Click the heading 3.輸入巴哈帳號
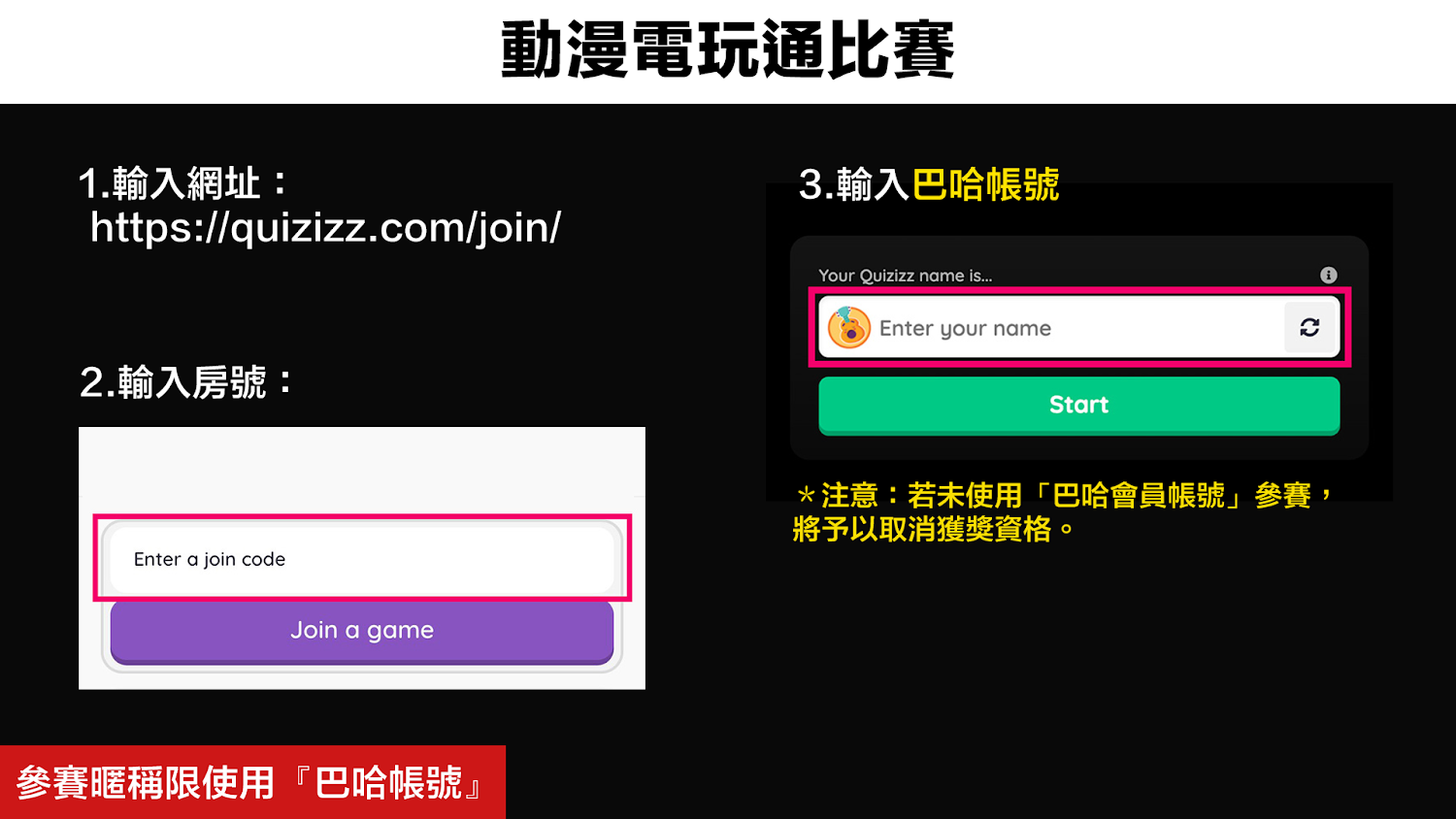Viewport: 1456px width, 819px height. [x=929, y=184]
